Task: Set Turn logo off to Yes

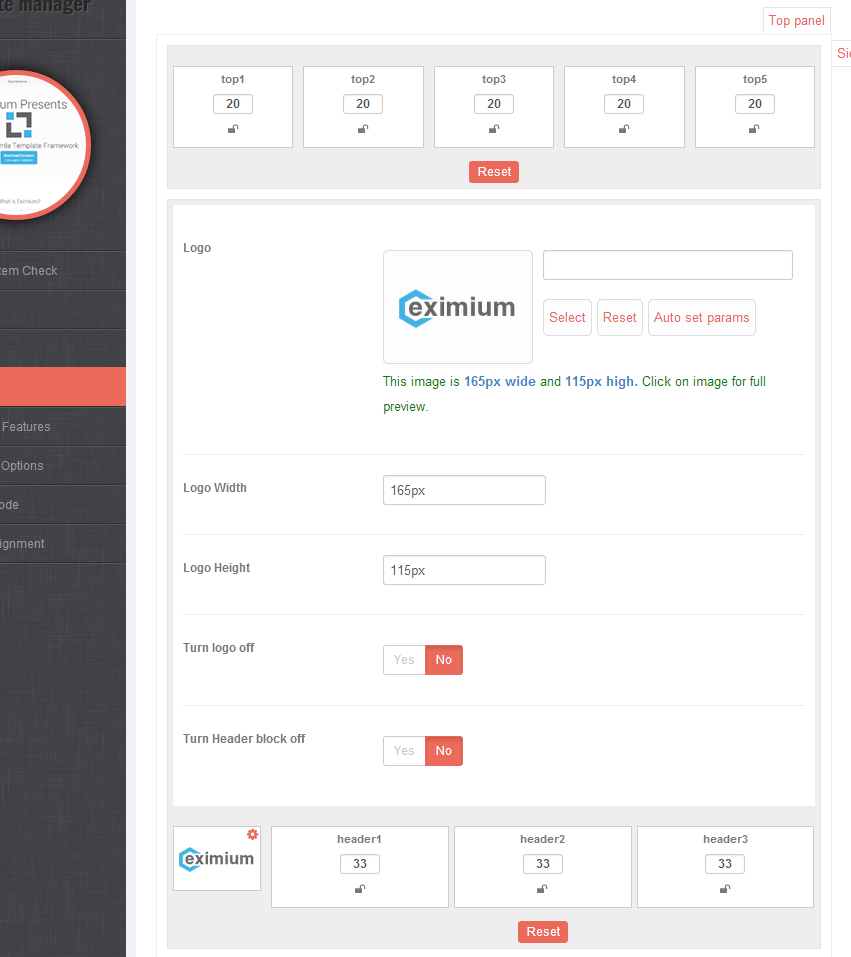Action: (404, 660)
